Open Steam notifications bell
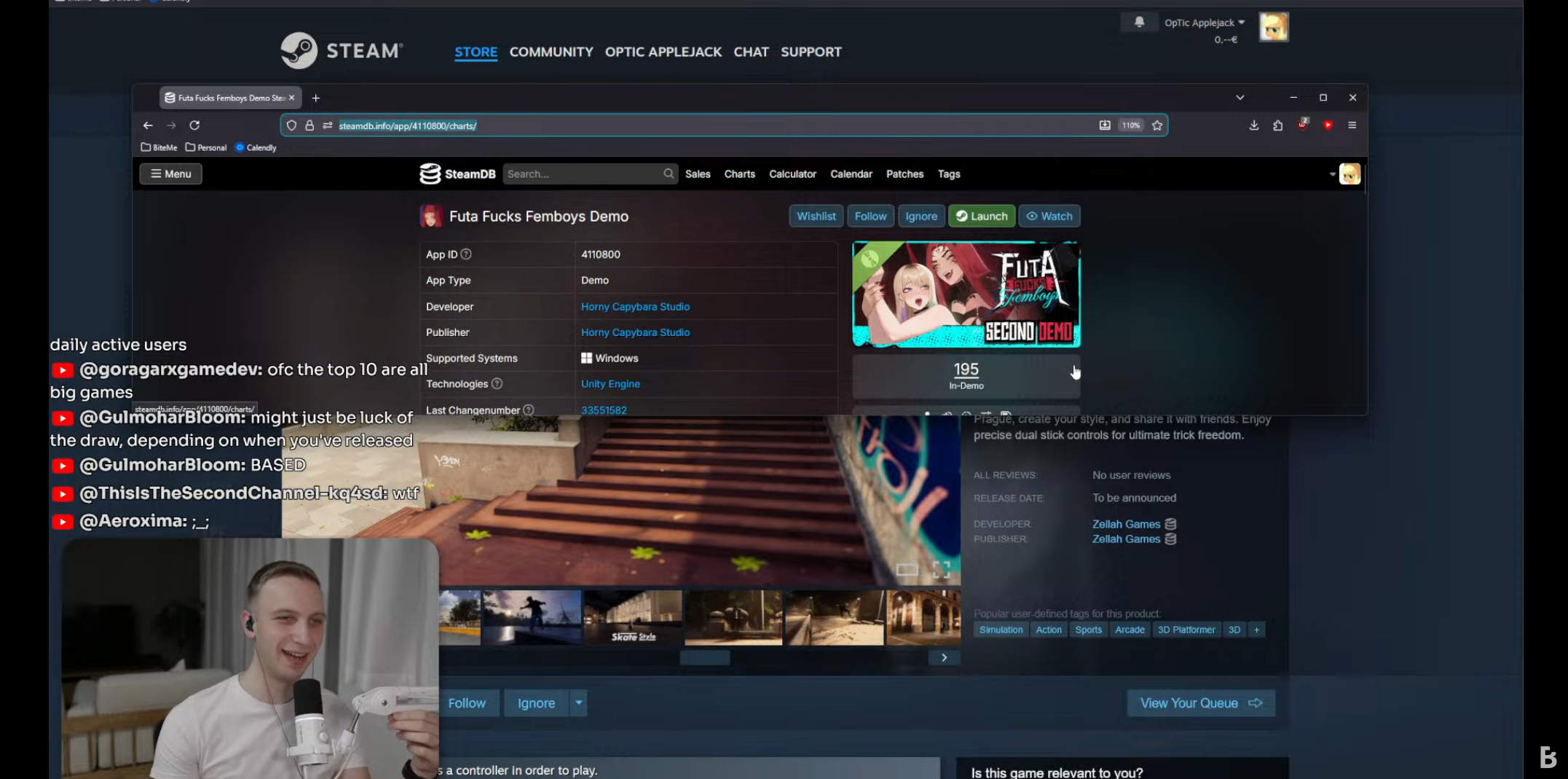The height and width of the screenshot is (779, 1568). [1139, 23]
